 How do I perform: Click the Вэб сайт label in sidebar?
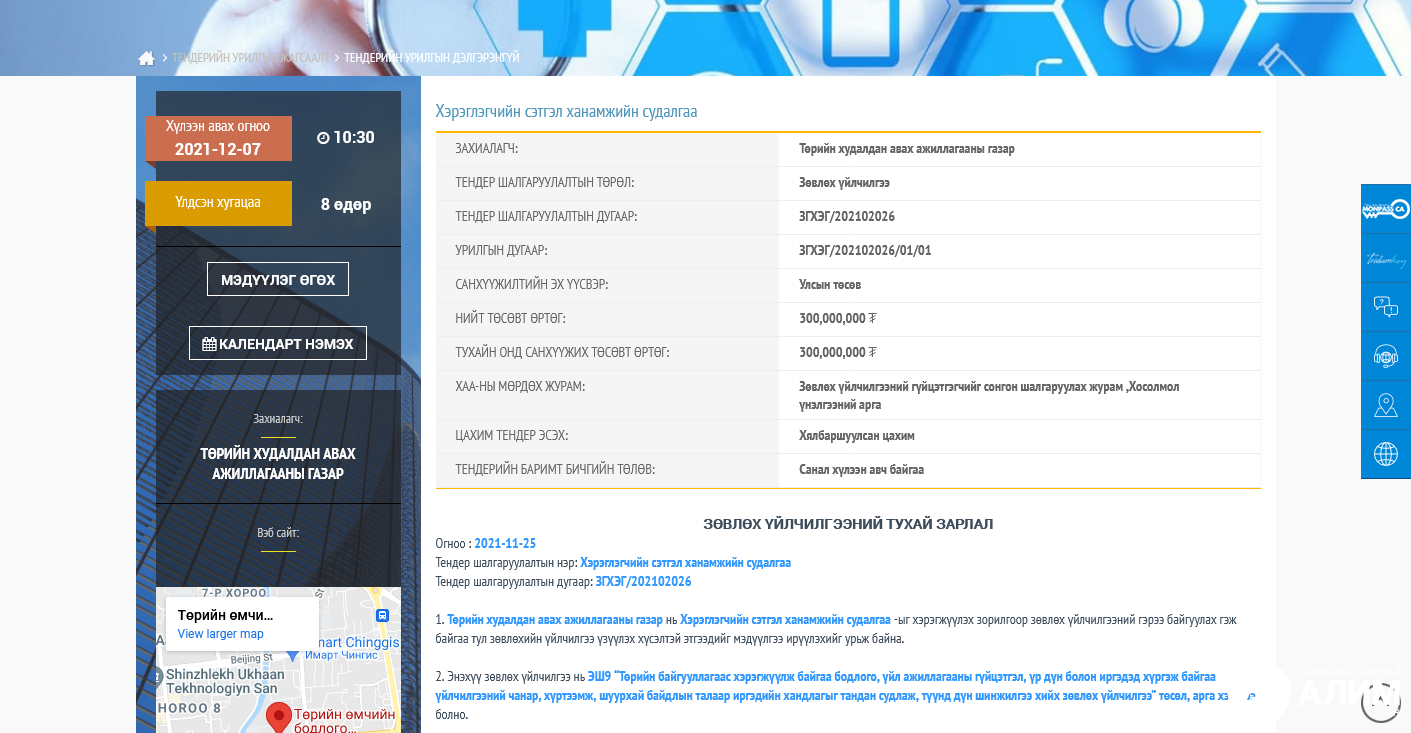(278, 533)
